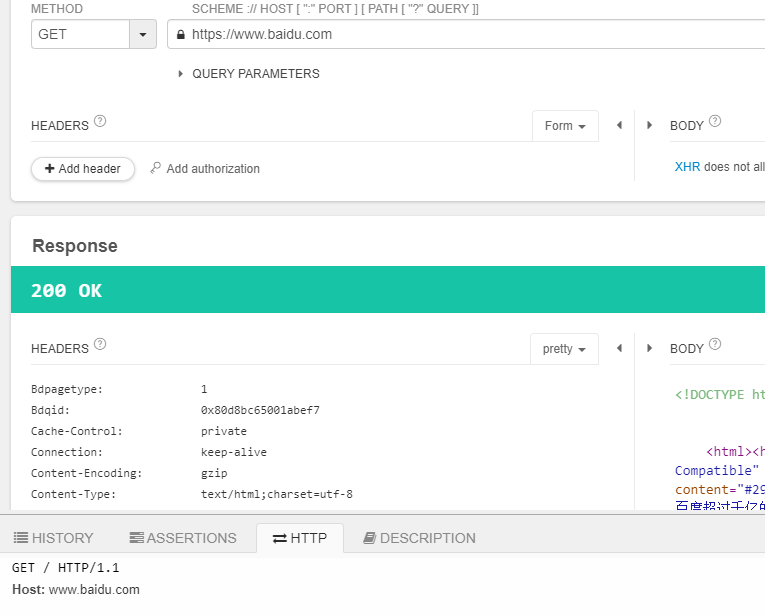Switch to the ASSERTIONS tab
765x616 pixels.
click(183, 538)
